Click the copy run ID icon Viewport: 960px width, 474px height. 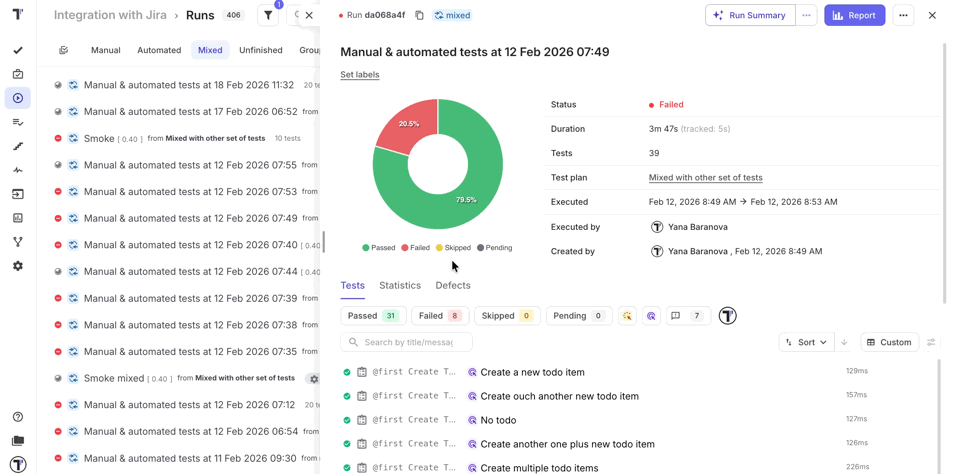[419, 16]
